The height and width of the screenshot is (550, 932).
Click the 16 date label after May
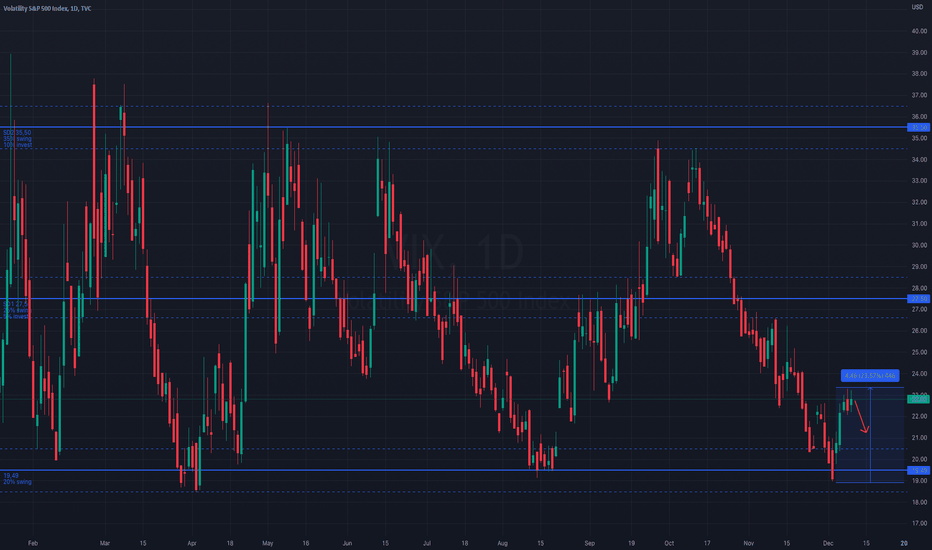[x=306, y=543]
